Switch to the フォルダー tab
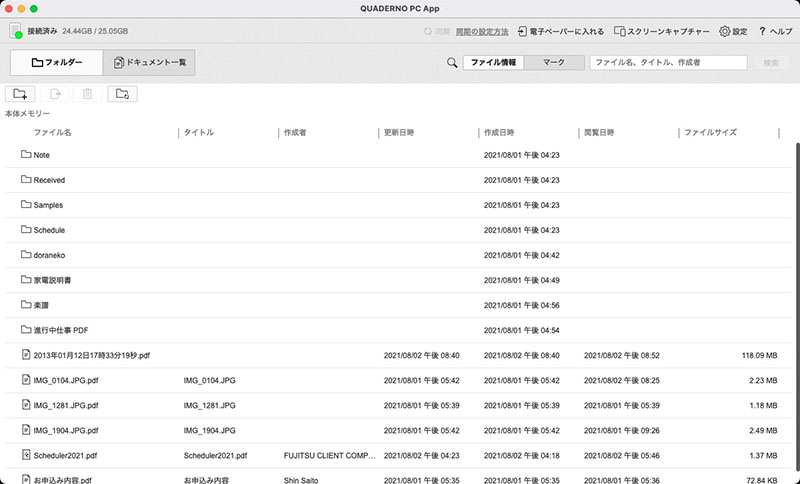Viewport: 800px width, 484px height. pyautogui.click(x=57, y=63)
